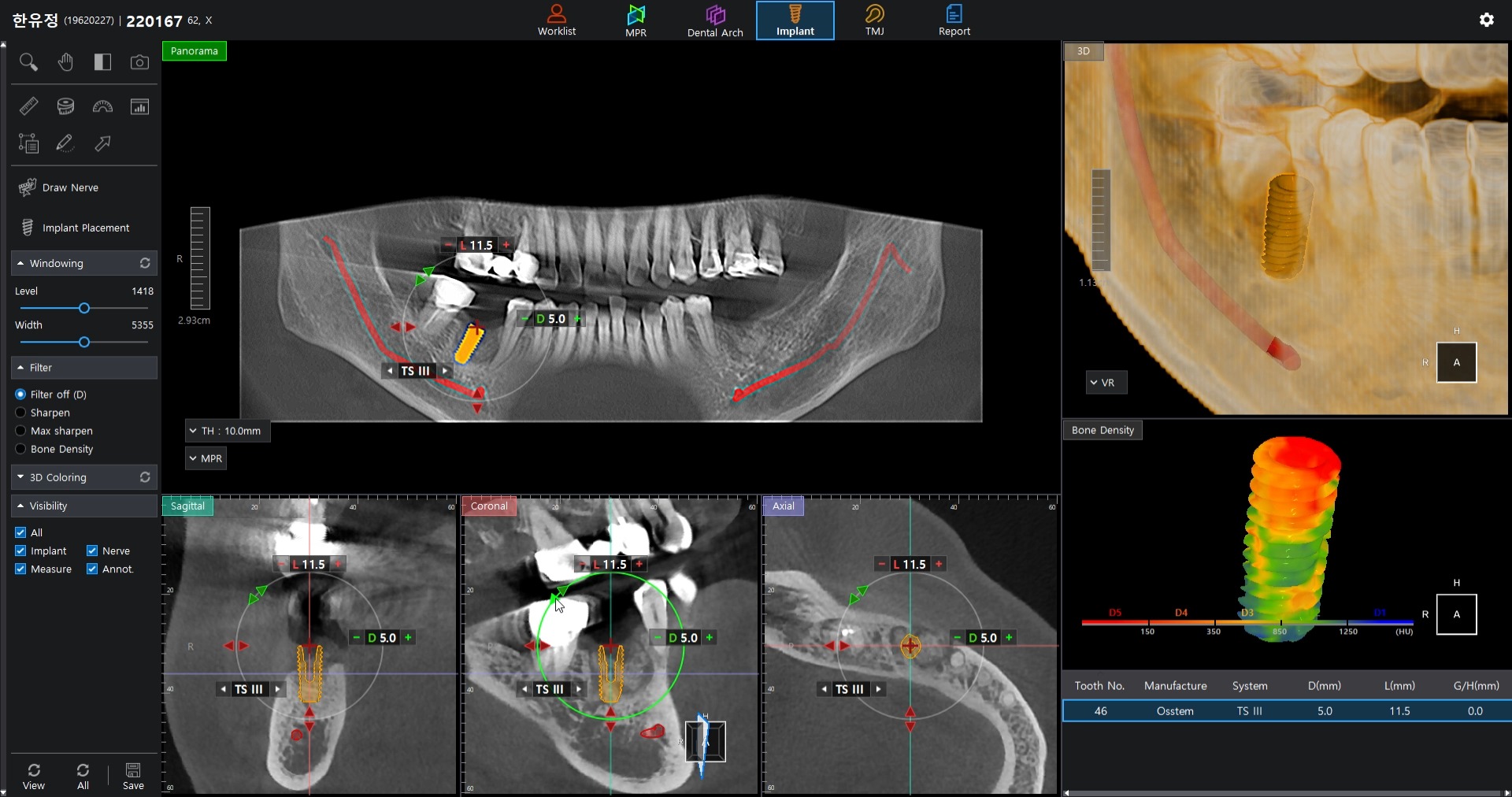Screen dimensions: 1512x797
Task: Toggle Nerve visibility checkbox
Action: [x=92, y=550]
